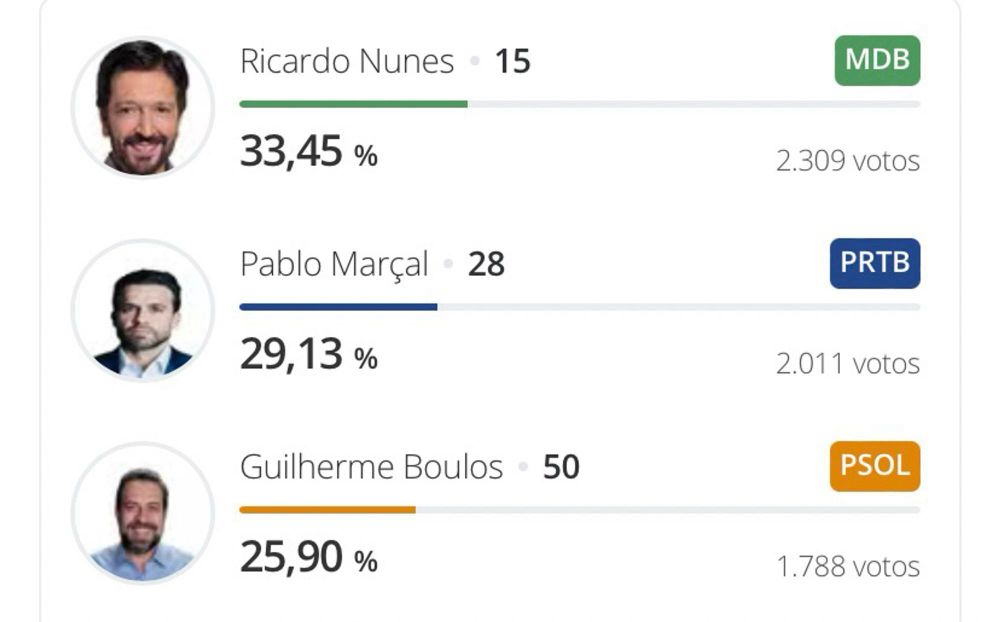Select the orange PSOL party badge
Viewport: 1000px width, 622px height.
[x=874, y=466]
